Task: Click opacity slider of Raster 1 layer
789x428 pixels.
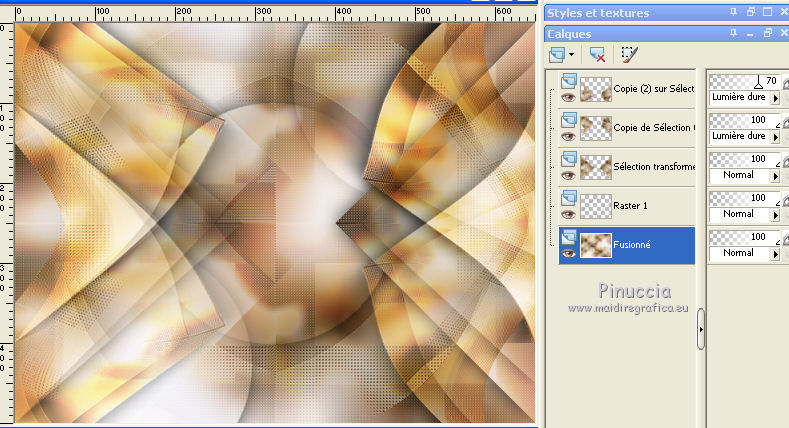Action: click(744, 198)
